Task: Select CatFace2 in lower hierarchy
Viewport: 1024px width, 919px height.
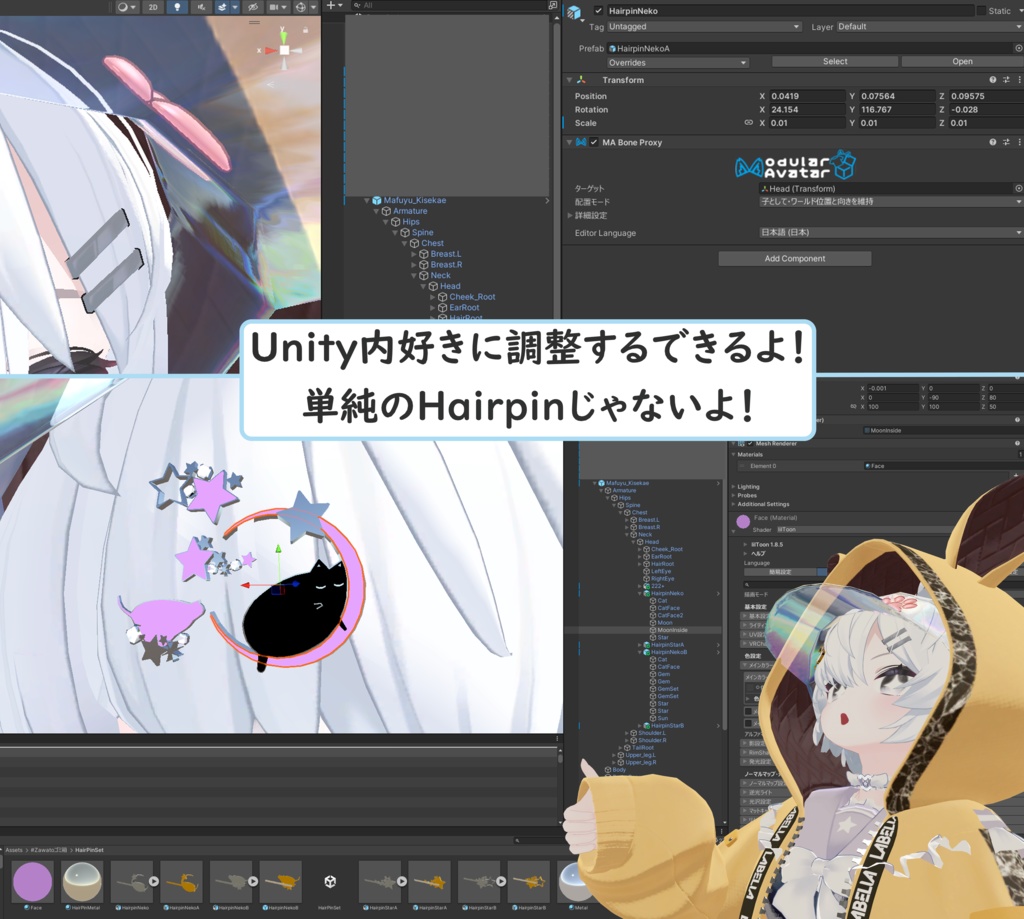Action: [670, 615]
